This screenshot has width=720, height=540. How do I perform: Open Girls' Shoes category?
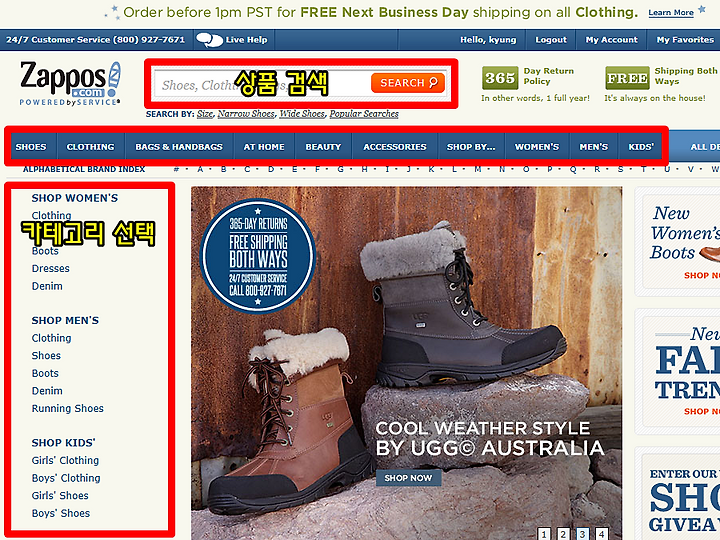60,495
